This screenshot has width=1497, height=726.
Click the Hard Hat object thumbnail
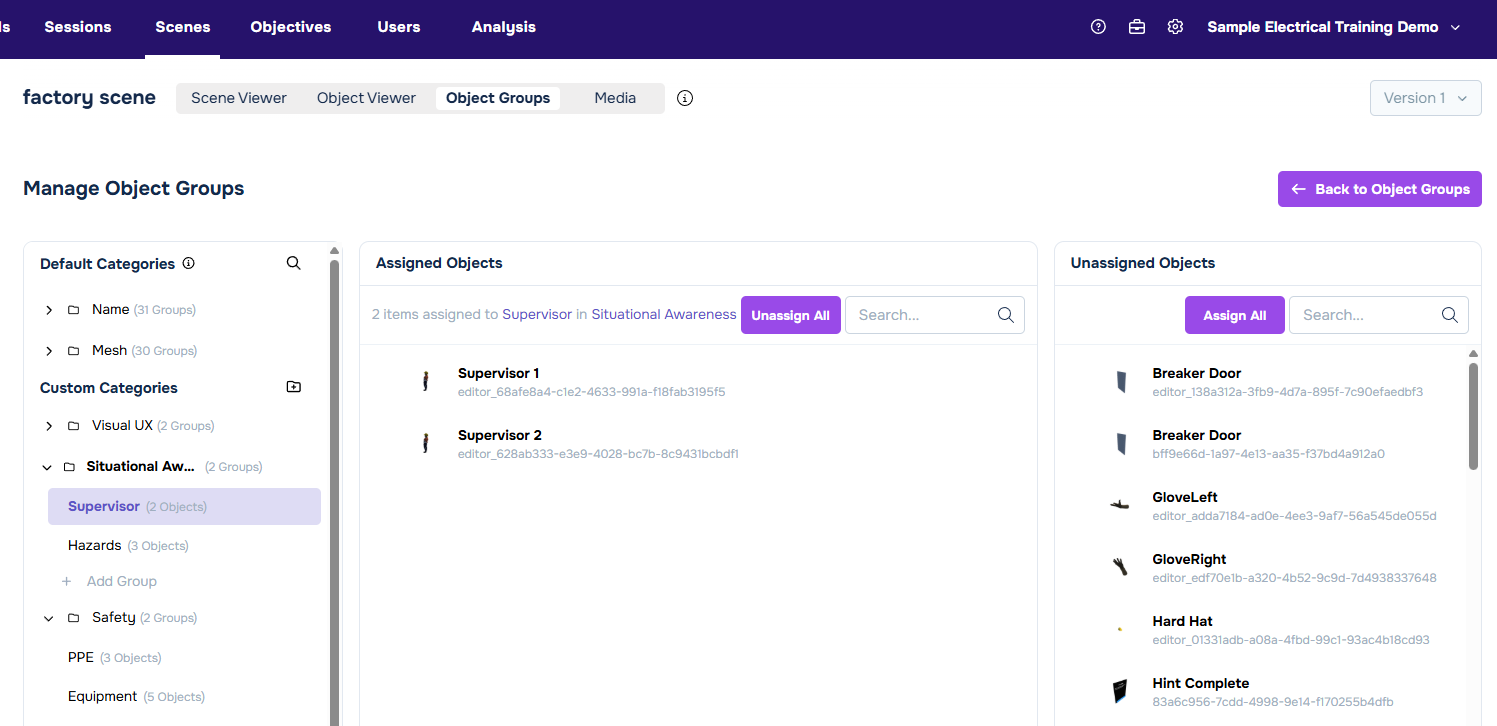point(1120,629)
